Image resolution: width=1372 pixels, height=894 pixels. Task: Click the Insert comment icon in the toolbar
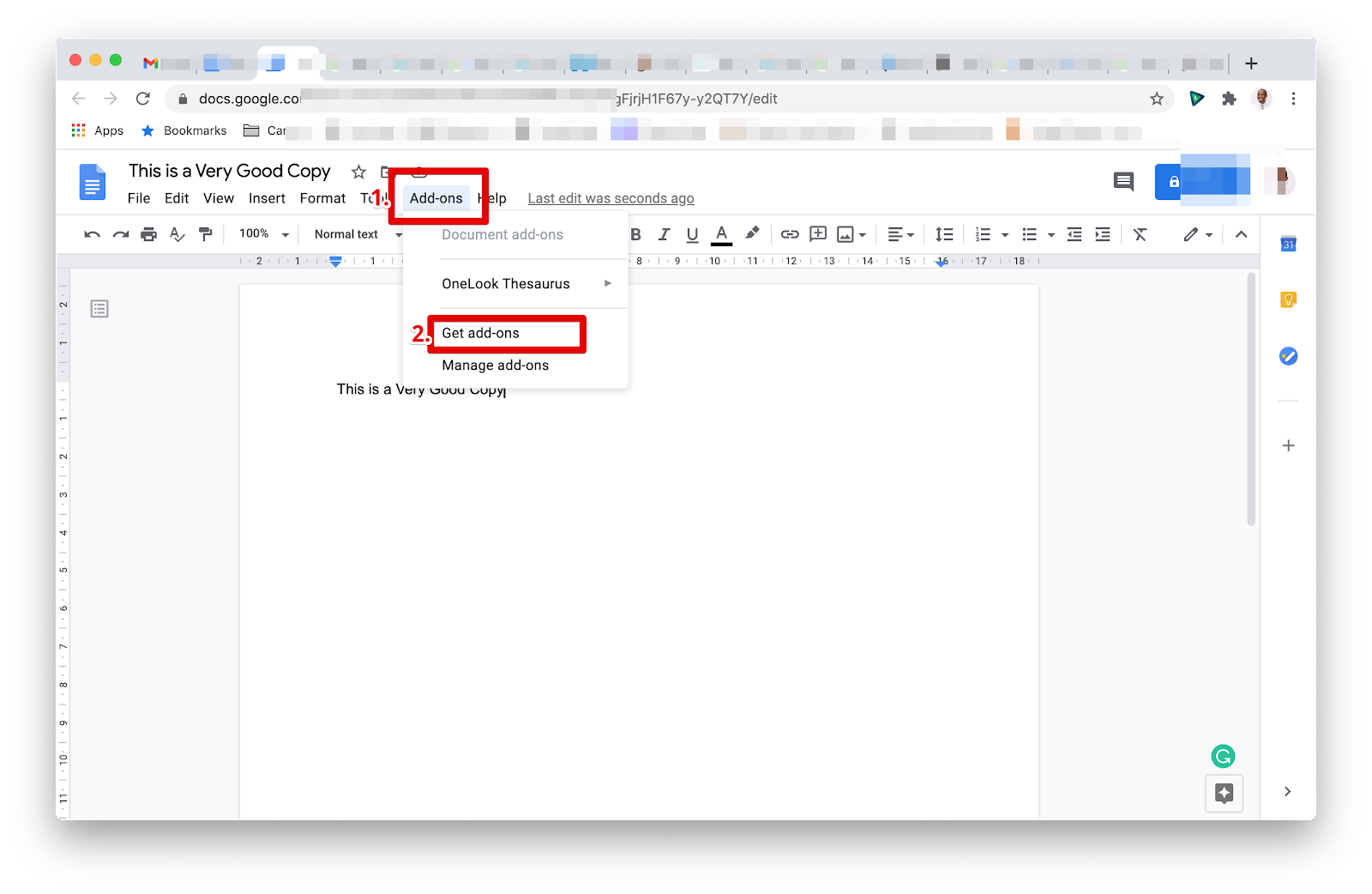click(818, 233)
